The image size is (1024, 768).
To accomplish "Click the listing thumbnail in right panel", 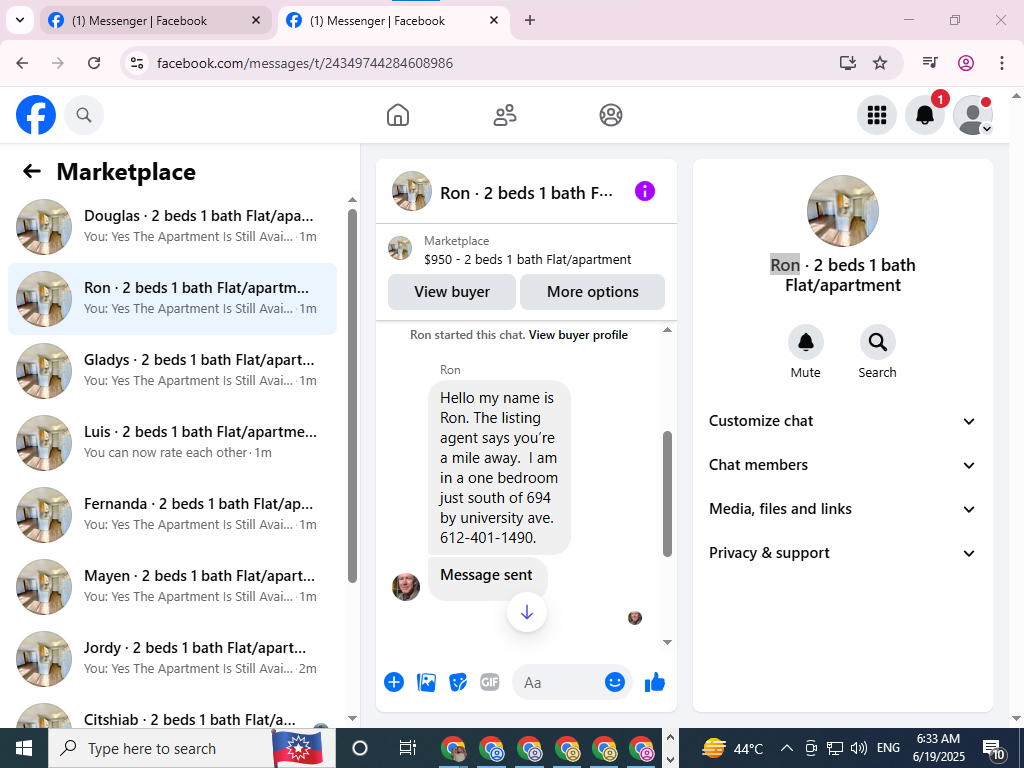I will pyautogui.click(x=842, y=211).
